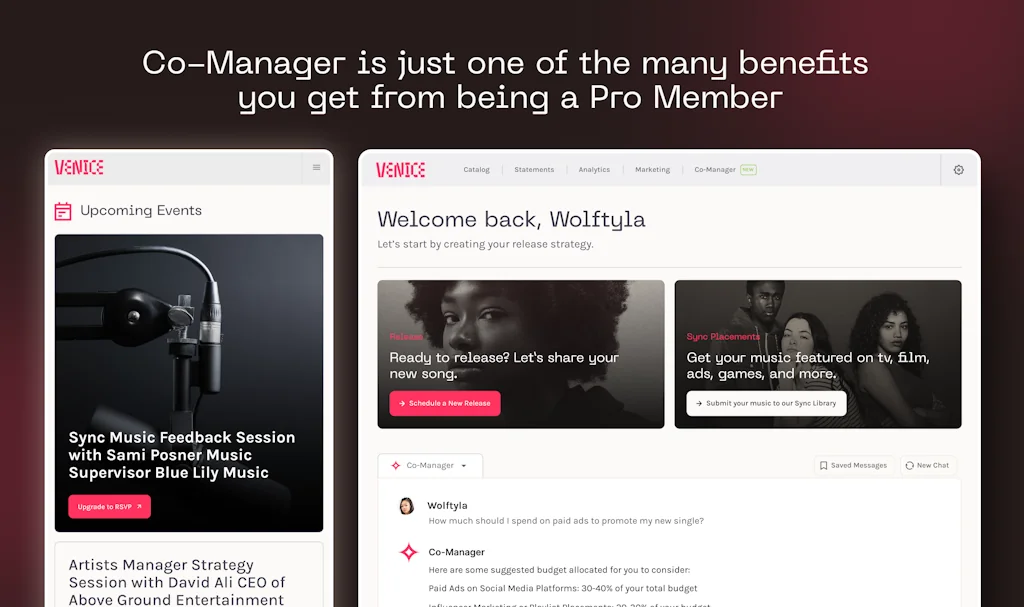The image size is (1024, 607).
Task: Open the Catalog tab
Action: coord(476,170)
